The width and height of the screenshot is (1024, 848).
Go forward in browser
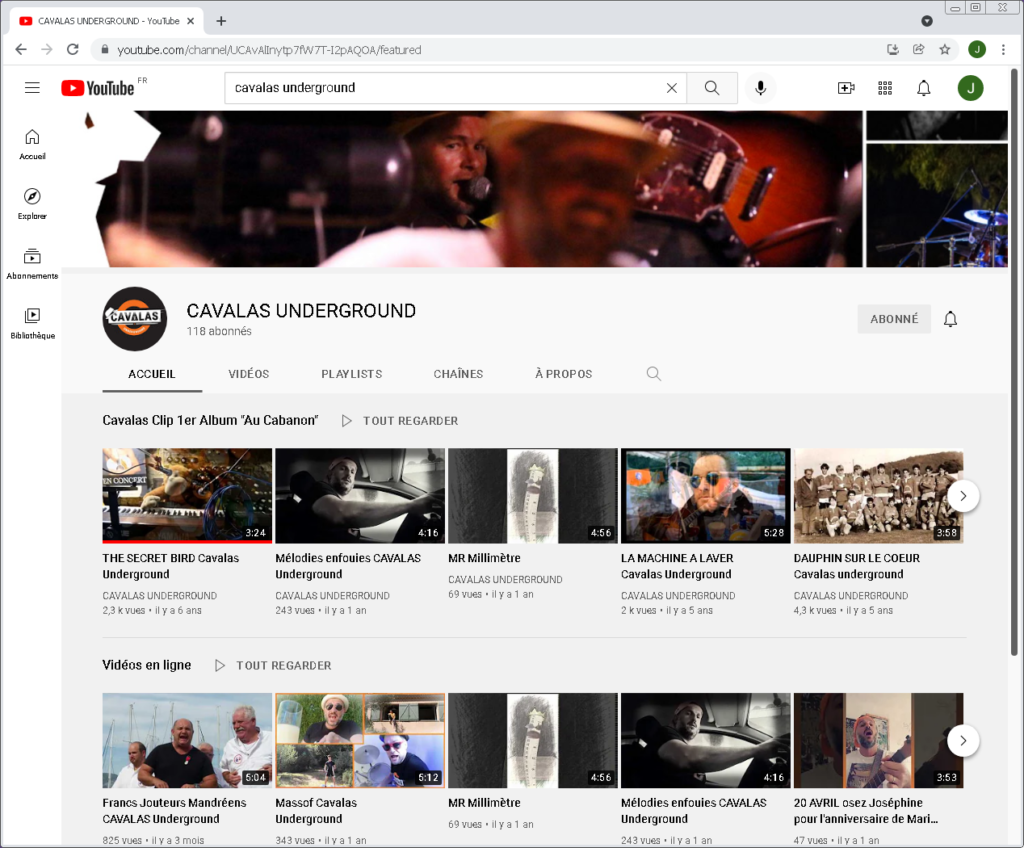(46, 50)
